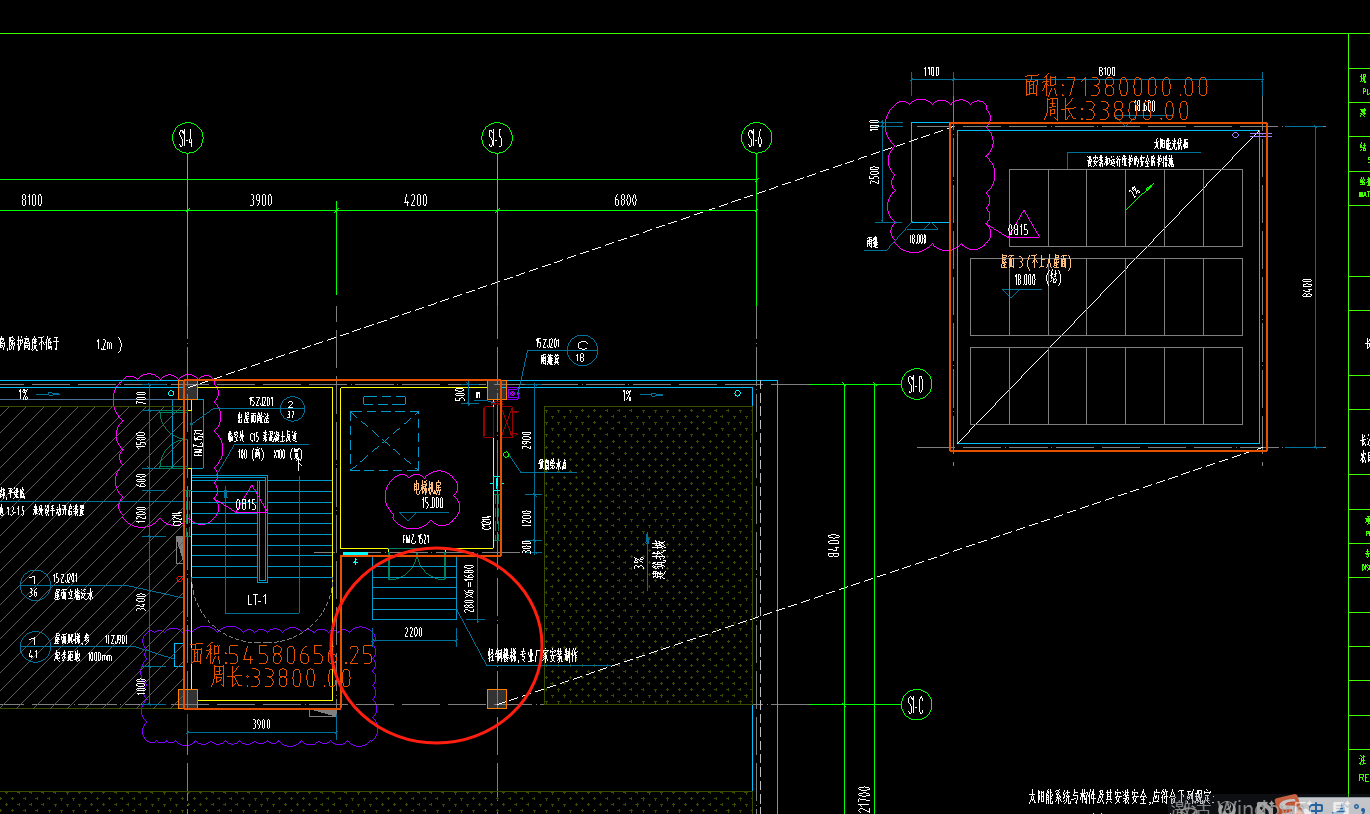Click 周长:33800.00 below 面积:54580656.25
This screenshot has width=1370, height=814.
(281, 679)
